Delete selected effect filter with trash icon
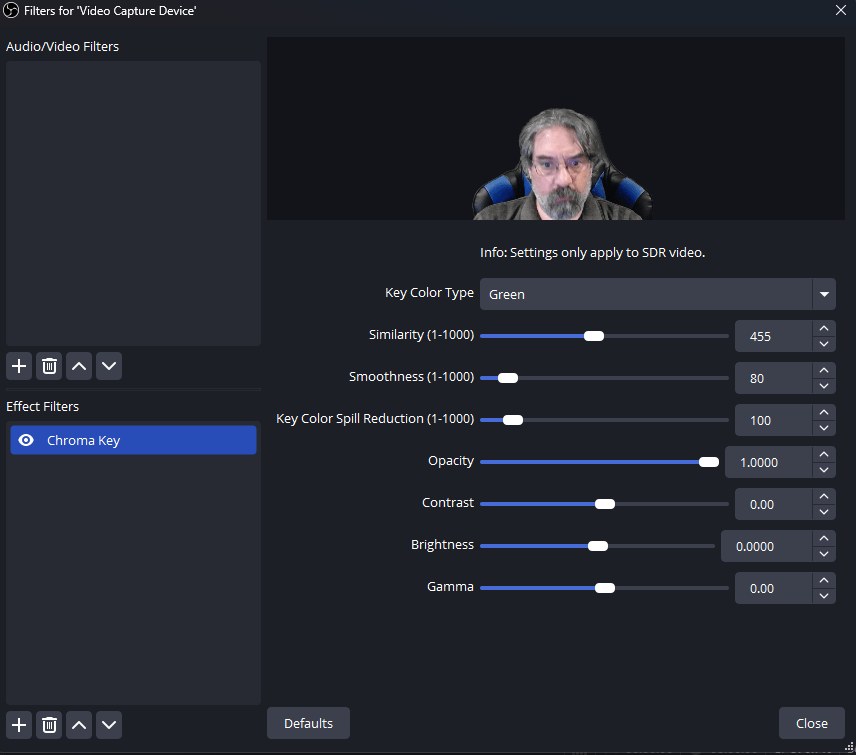Viewport: 856px width, 755px height. [x=49, y=724]
